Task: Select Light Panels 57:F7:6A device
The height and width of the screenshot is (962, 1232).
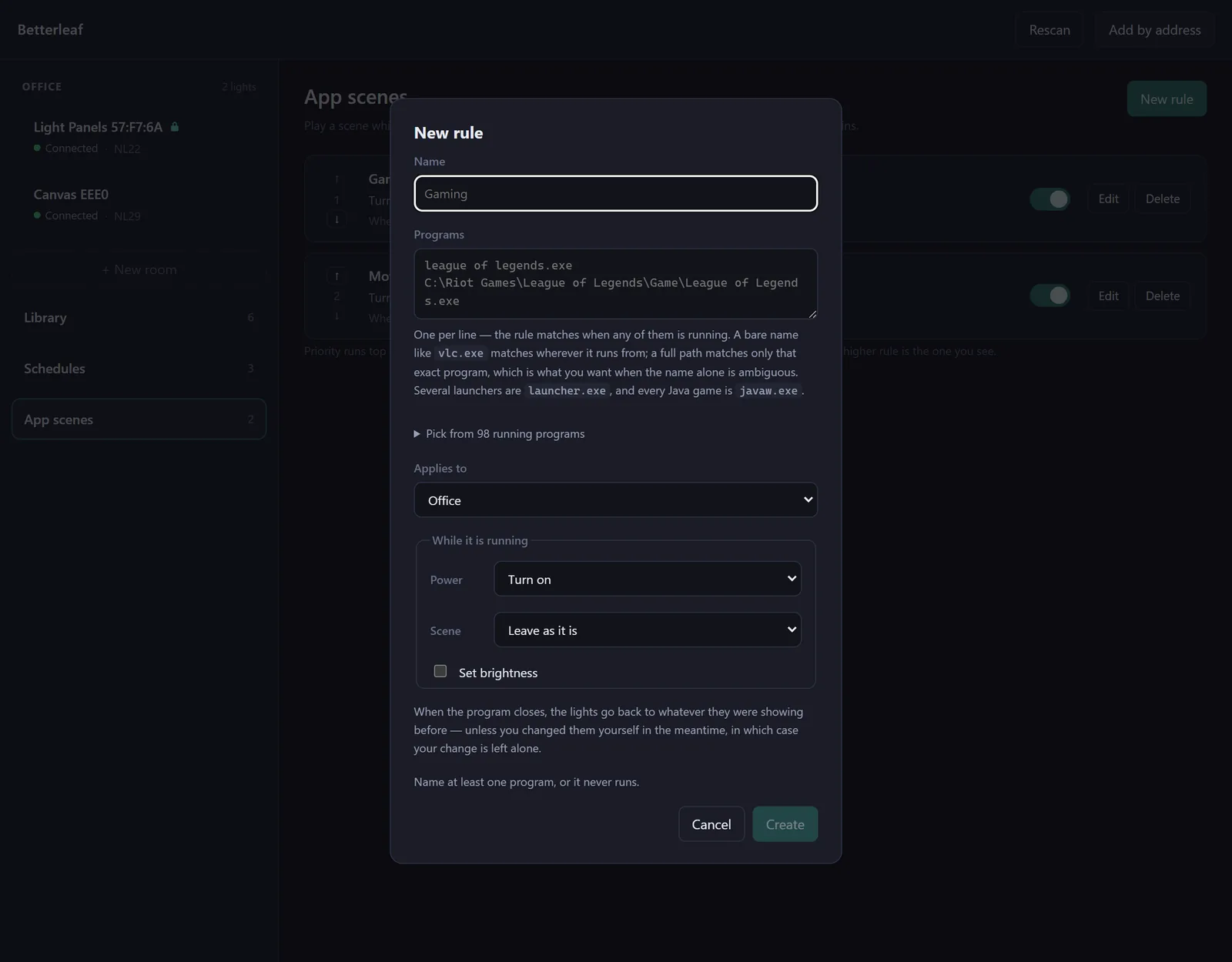Action: pos(139,137)
